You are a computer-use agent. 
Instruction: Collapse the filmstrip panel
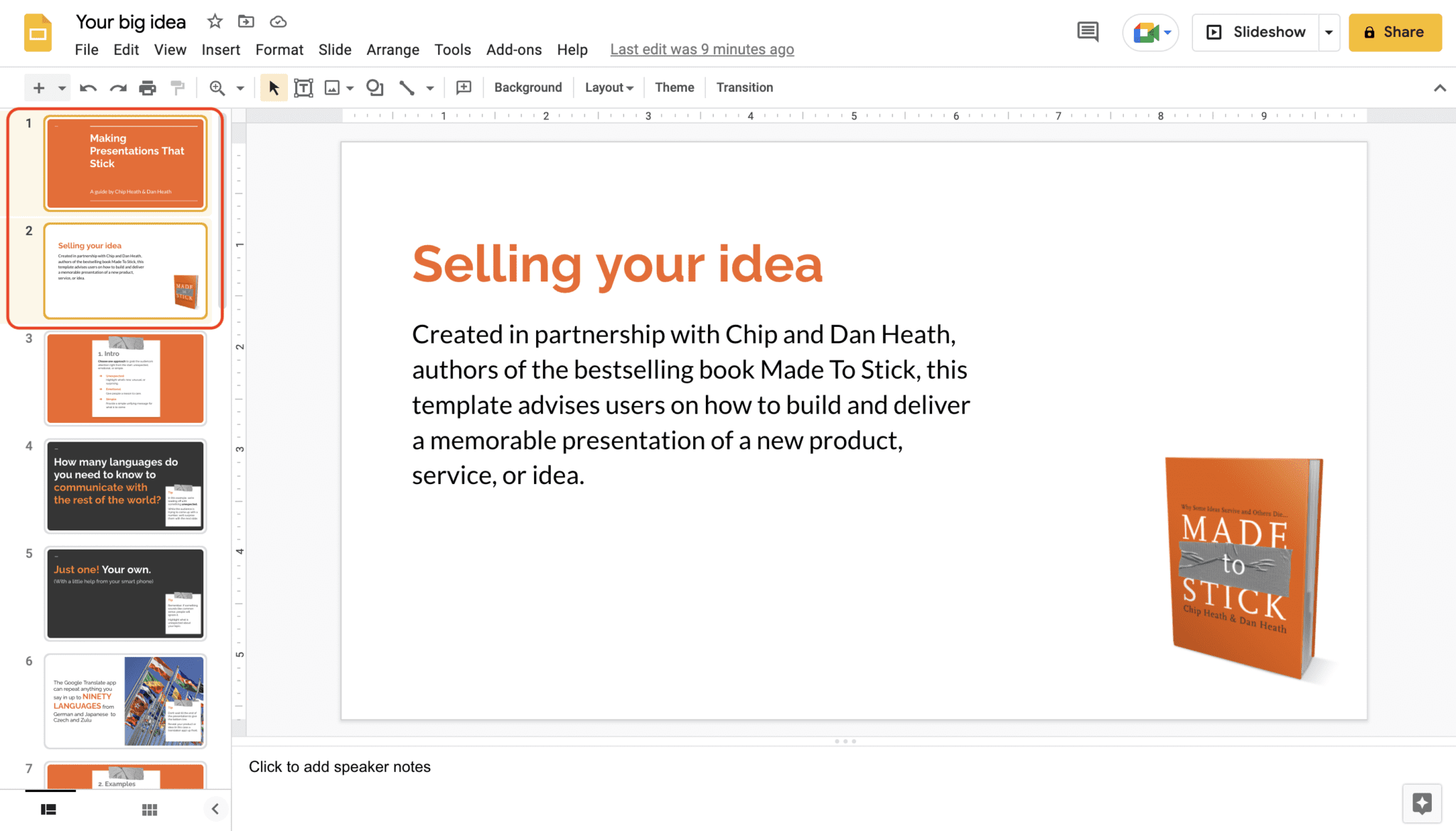point(215,809)
